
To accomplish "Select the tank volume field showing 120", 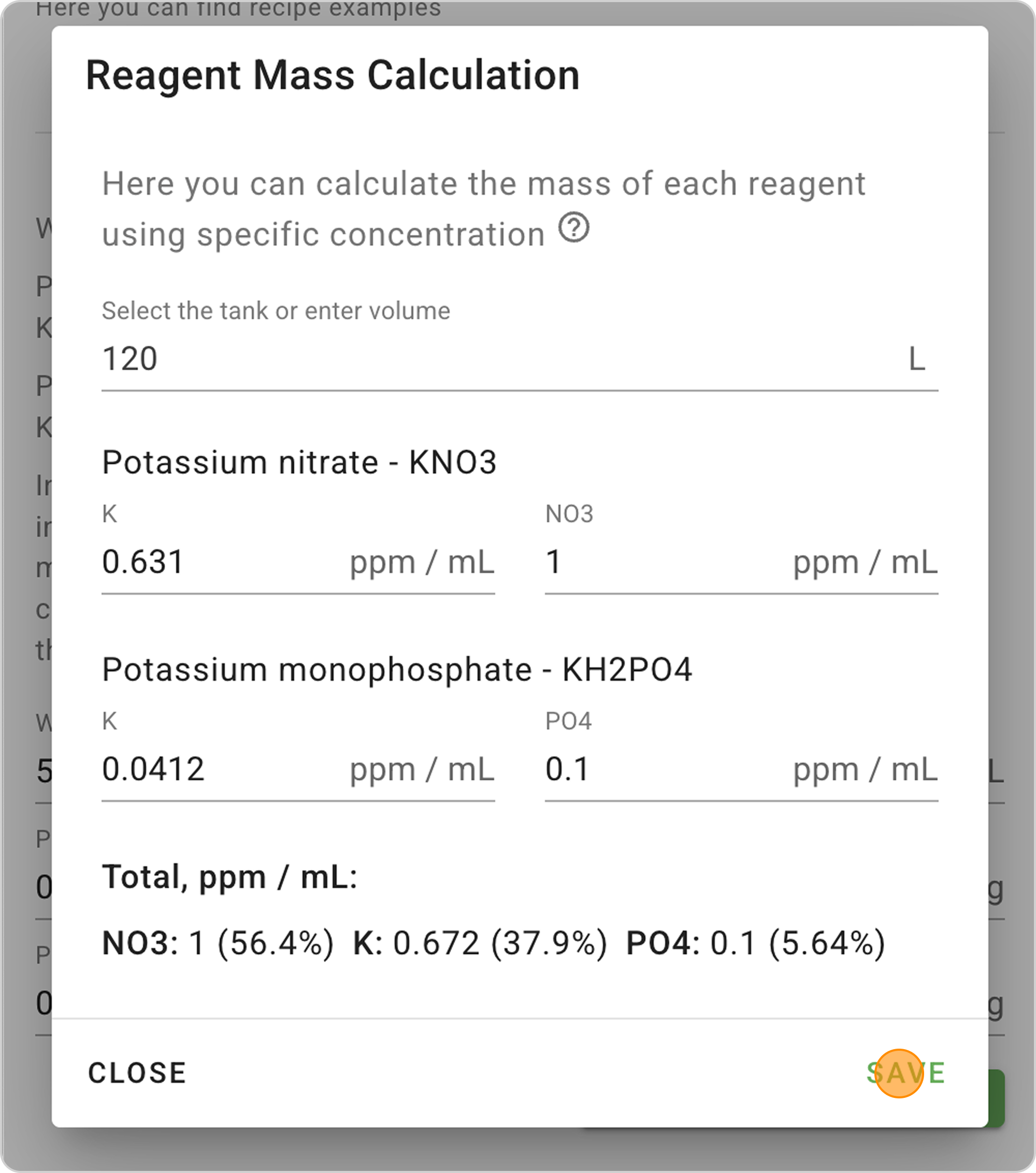I will pos(520,359).
